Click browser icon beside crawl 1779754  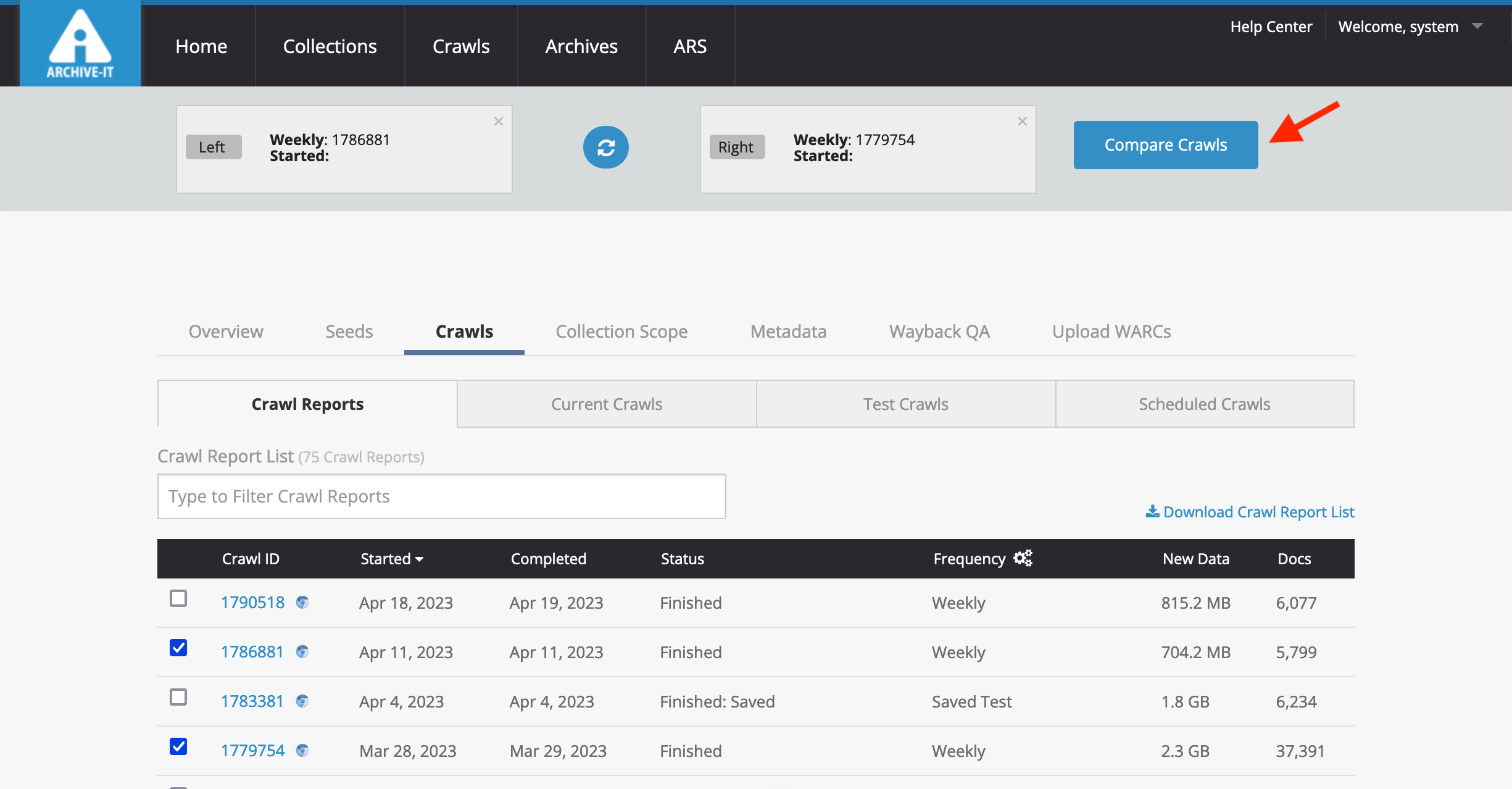(302, 751)
